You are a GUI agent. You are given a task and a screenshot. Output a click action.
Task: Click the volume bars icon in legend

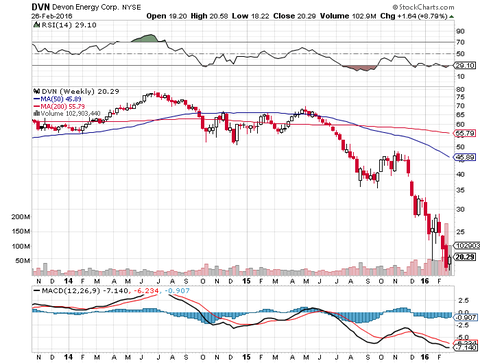(x=36, y=114)
